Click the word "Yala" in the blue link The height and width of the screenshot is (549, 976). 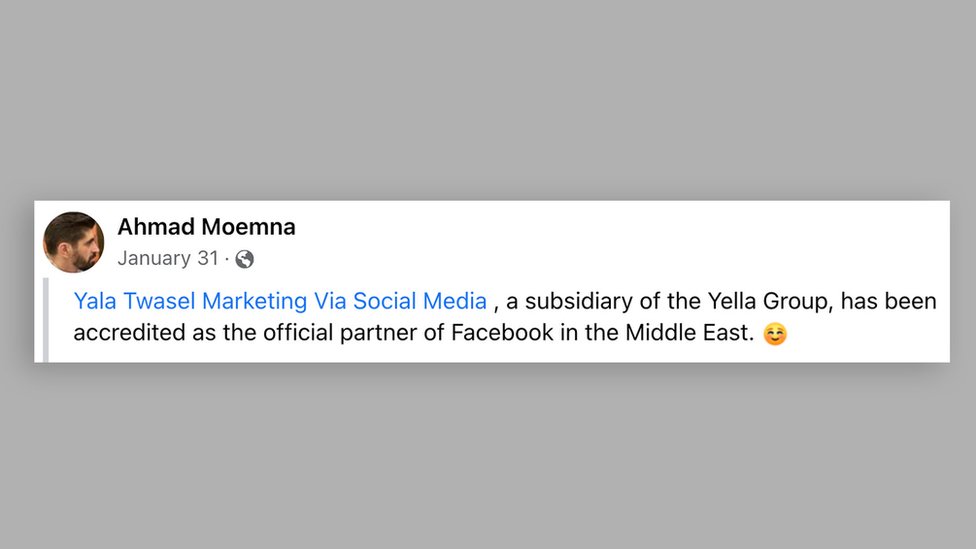tap(95, 301)
